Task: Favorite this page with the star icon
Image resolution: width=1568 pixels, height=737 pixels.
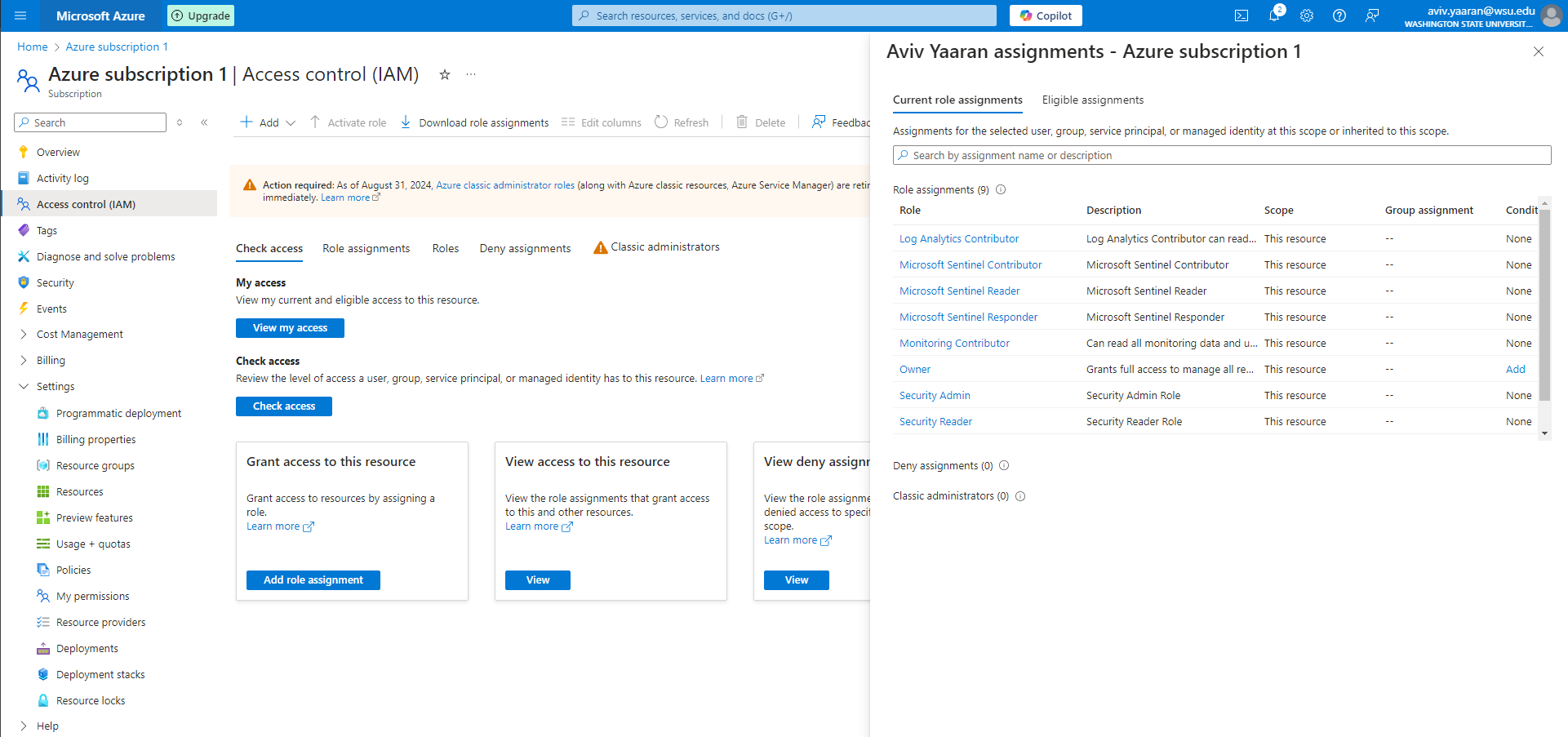Action: tap(445, 74)
